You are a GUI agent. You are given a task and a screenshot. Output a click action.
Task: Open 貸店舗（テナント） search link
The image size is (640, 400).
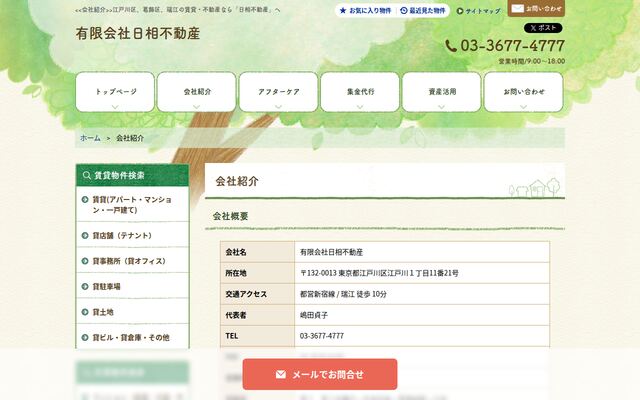click(133, 236)
